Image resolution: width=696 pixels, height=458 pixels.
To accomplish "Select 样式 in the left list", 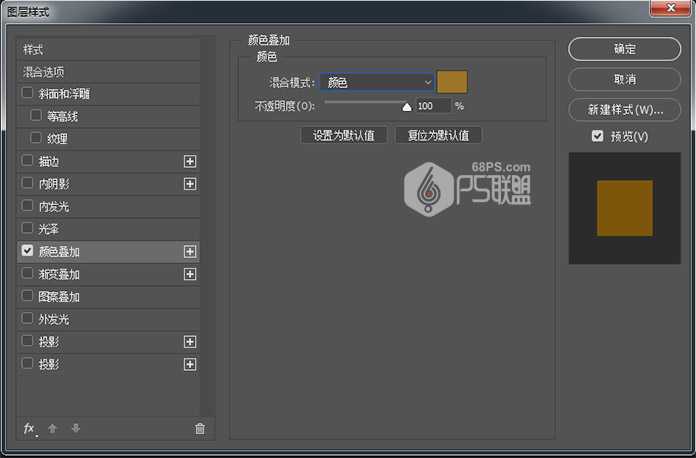I will click(34, 49).
